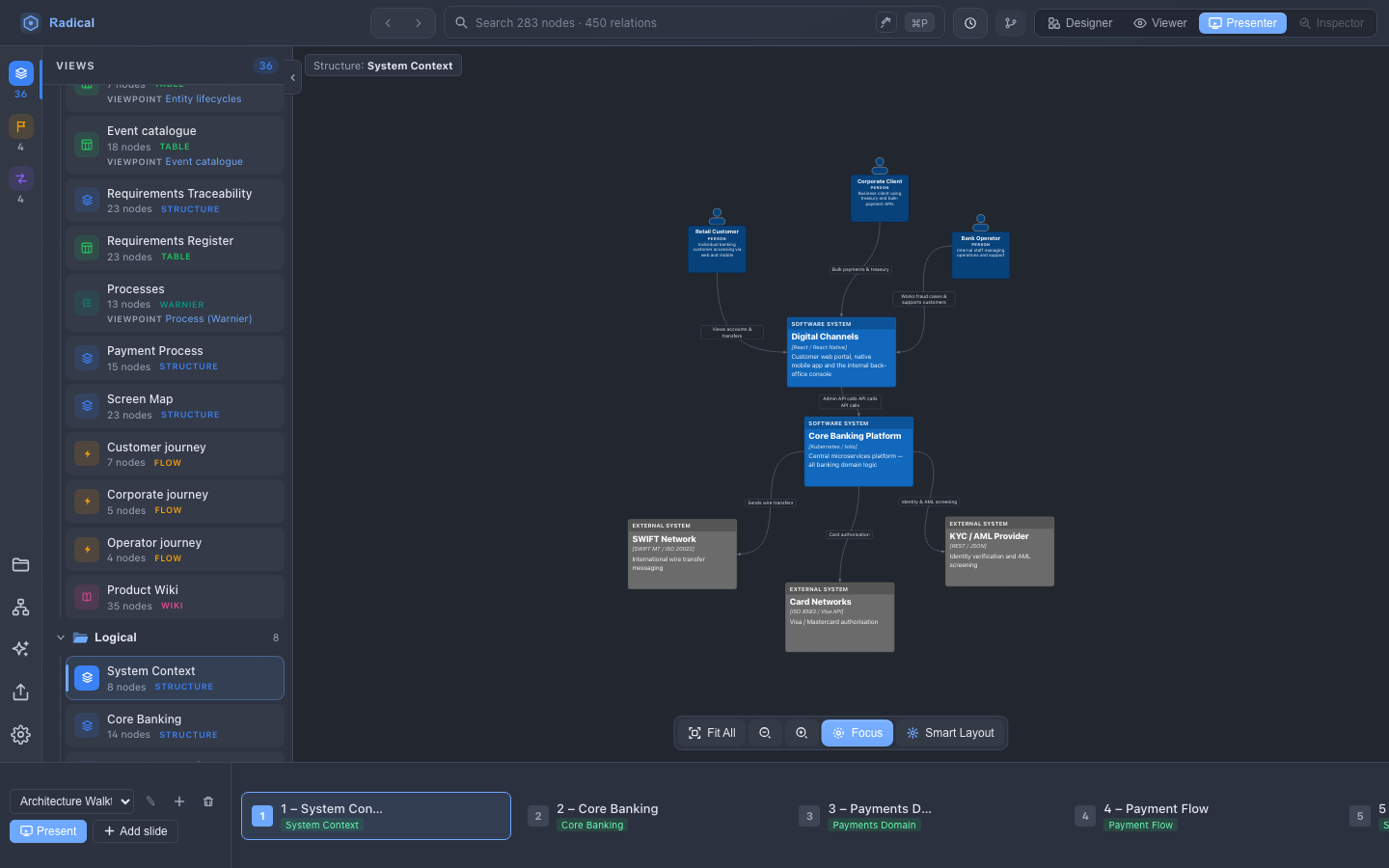
Task: Toggle Focus mode off
Action: (858, 733)
